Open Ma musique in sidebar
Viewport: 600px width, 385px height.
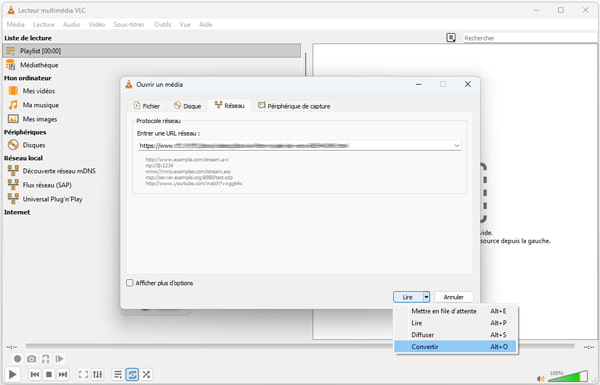(x=41, y=105)
